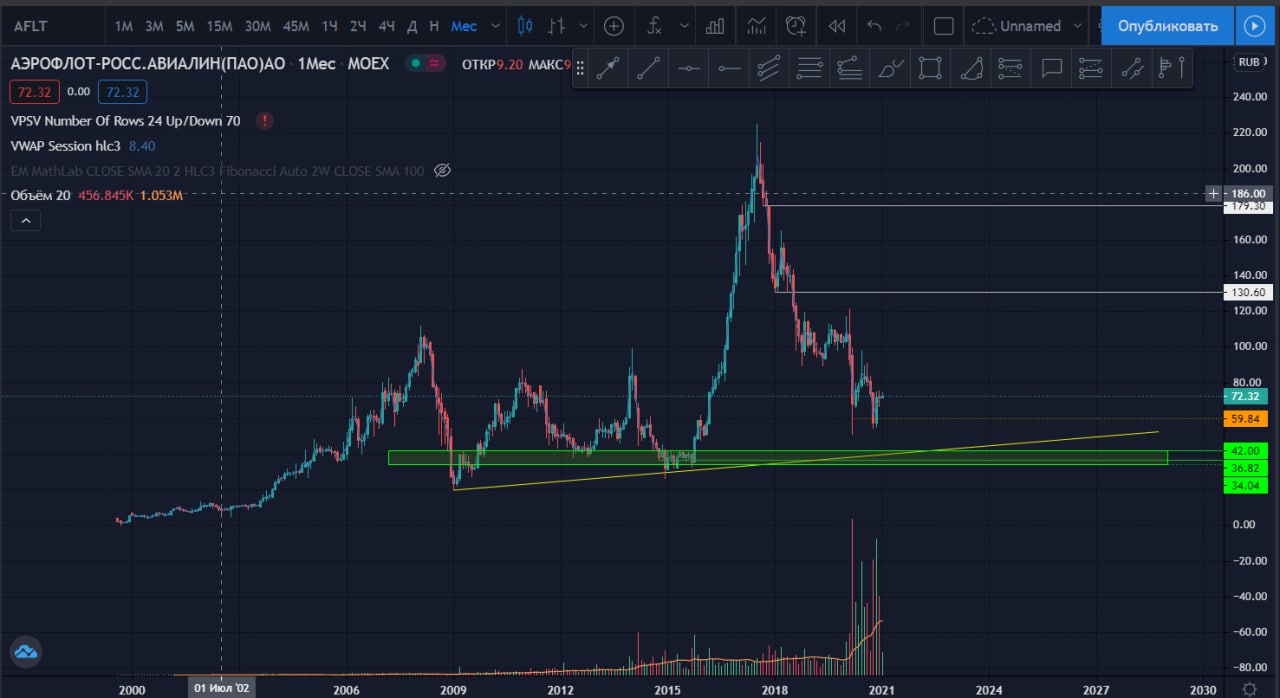Expand the chart style dropdown arrow
The width and height of the screenshot is (1280, 698).
click(584, 26)
